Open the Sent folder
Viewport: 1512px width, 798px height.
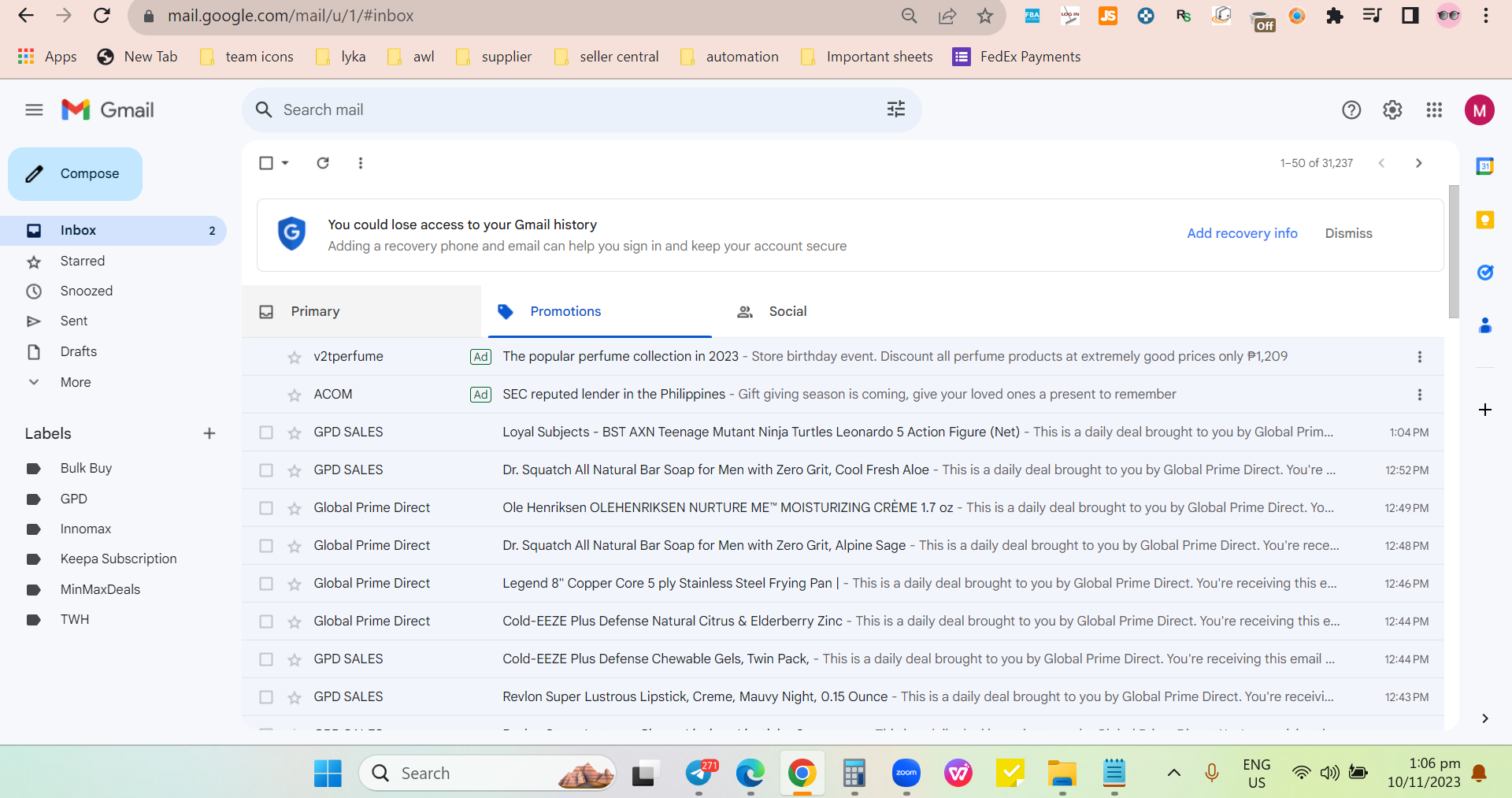[113, 321]
